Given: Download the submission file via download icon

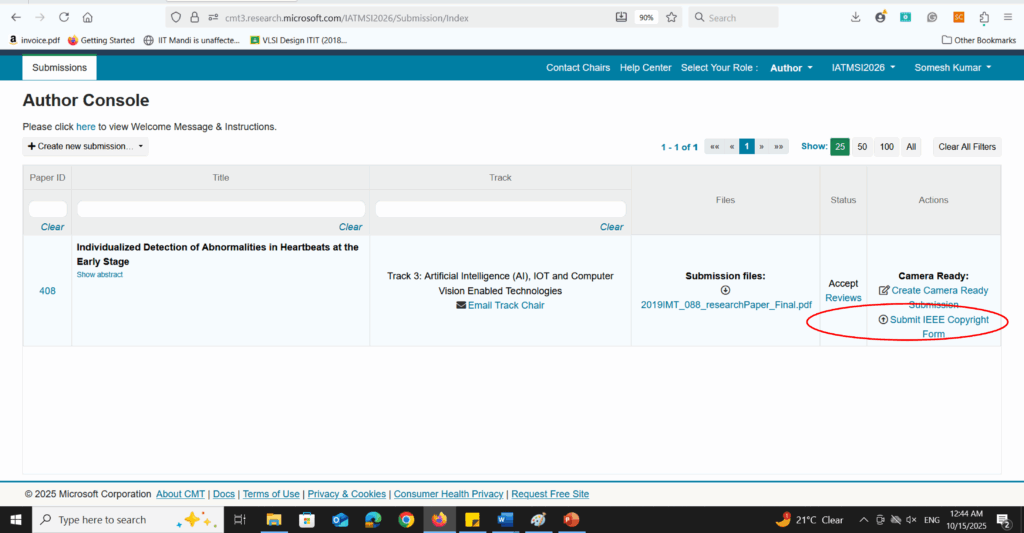Looking at the screenshot, I should click(x=726, y=290).
